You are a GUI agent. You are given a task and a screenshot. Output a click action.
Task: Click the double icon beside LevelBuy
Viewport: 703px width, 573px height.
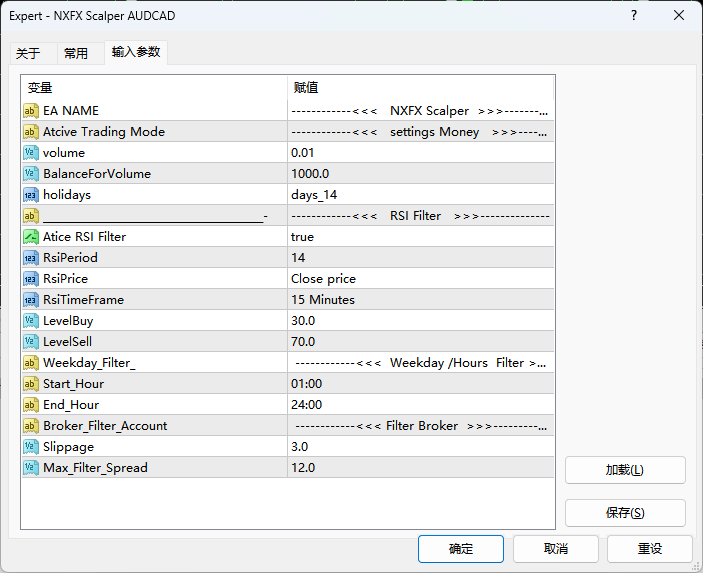(x=30, y=321)
